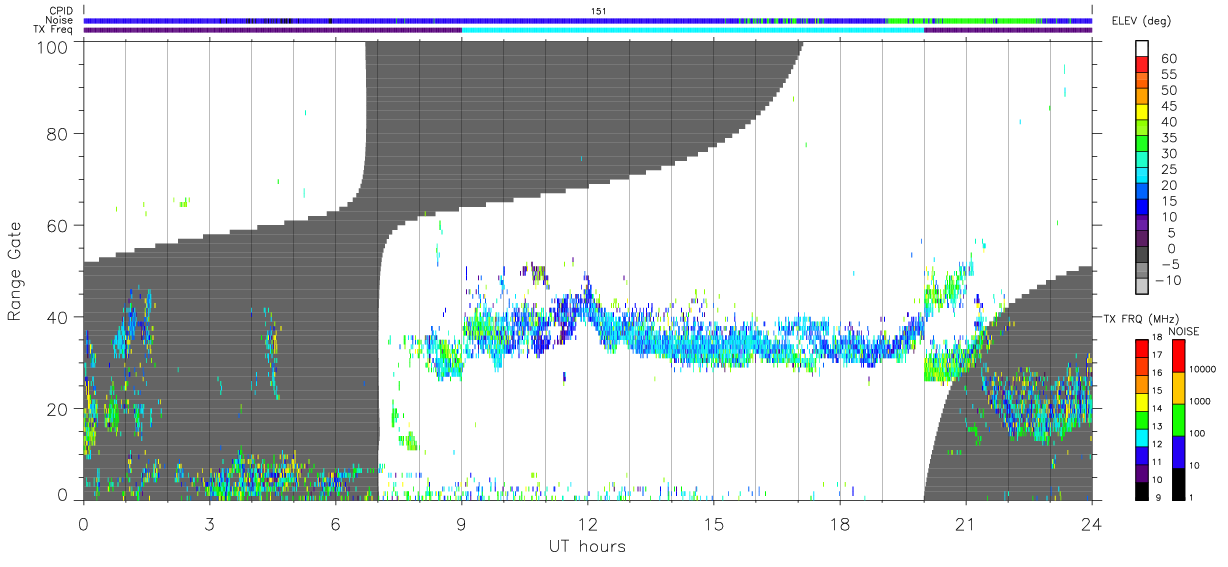Click the TX Freq row label
Viewport: 1228px width, 567px height.
pyautogui.click(x=54, y=30)
